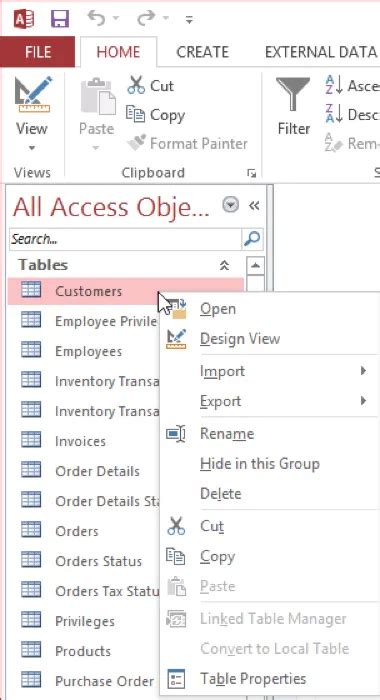Click the ribbon Copy button
This screenshot has height=700, width=380.
point(155,115)
